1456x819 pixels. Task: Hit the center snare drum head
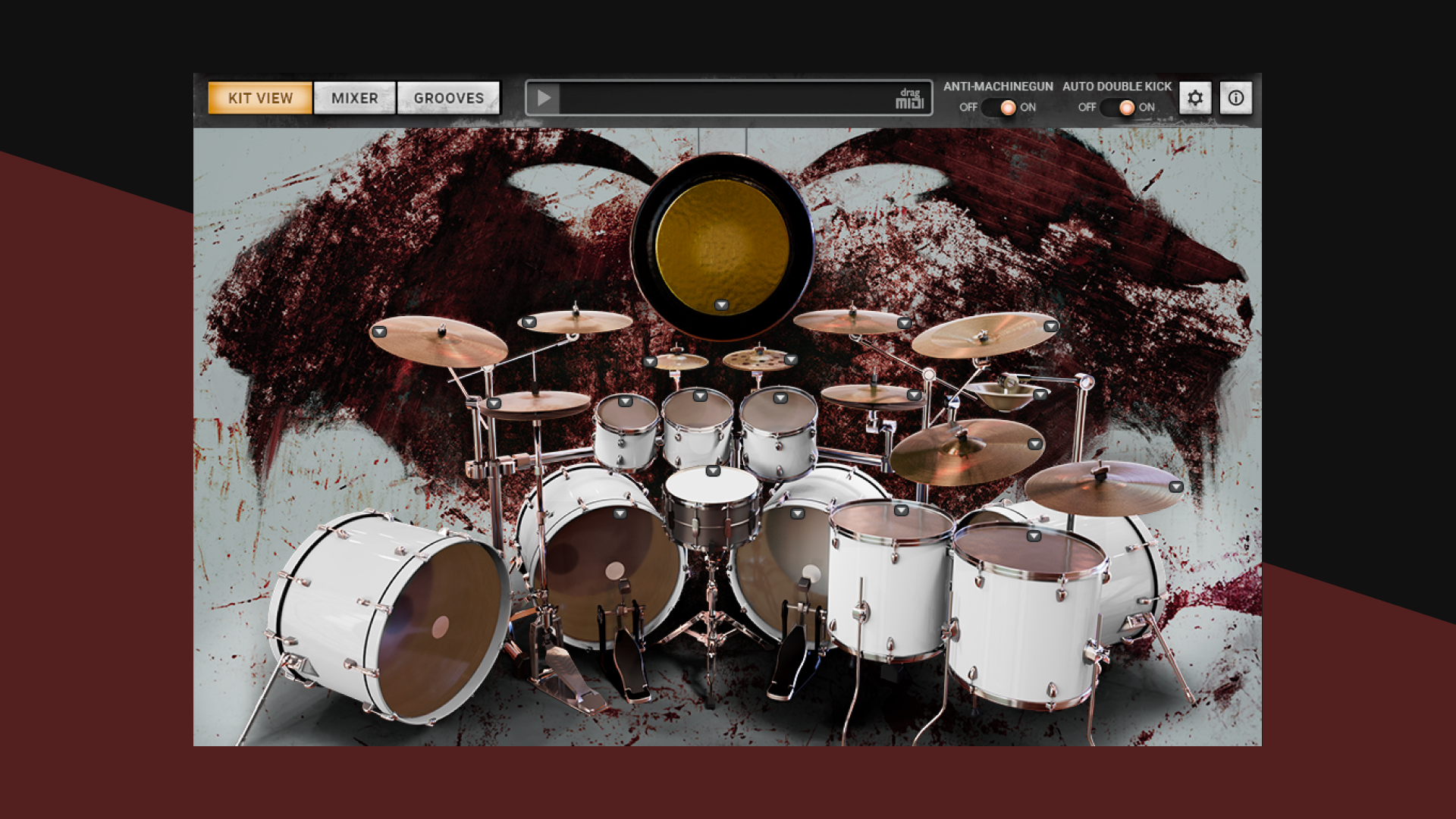point(711,489)
